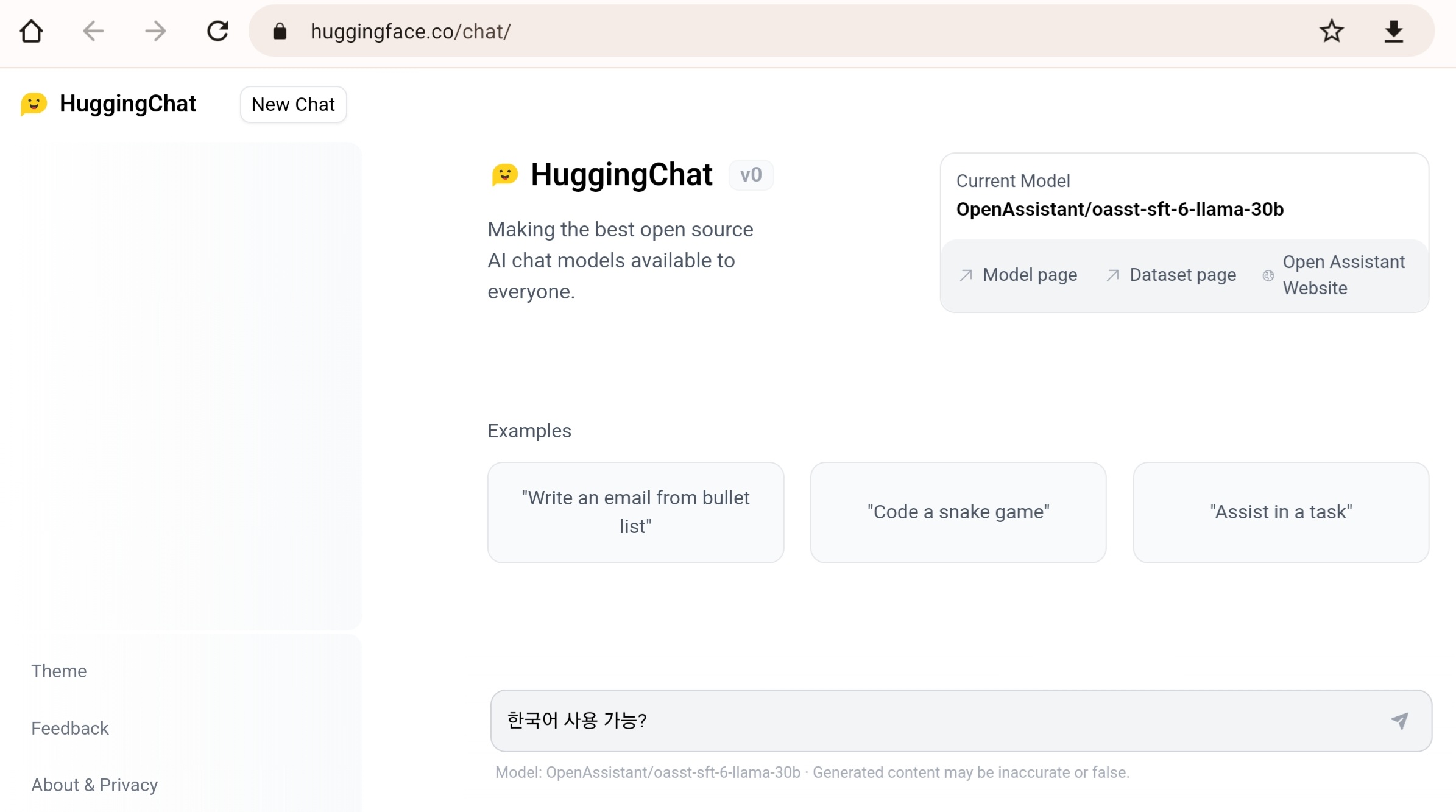1456x812 pixels.
Task: Open About & Privacy in the sidebar
Action: 94,785
